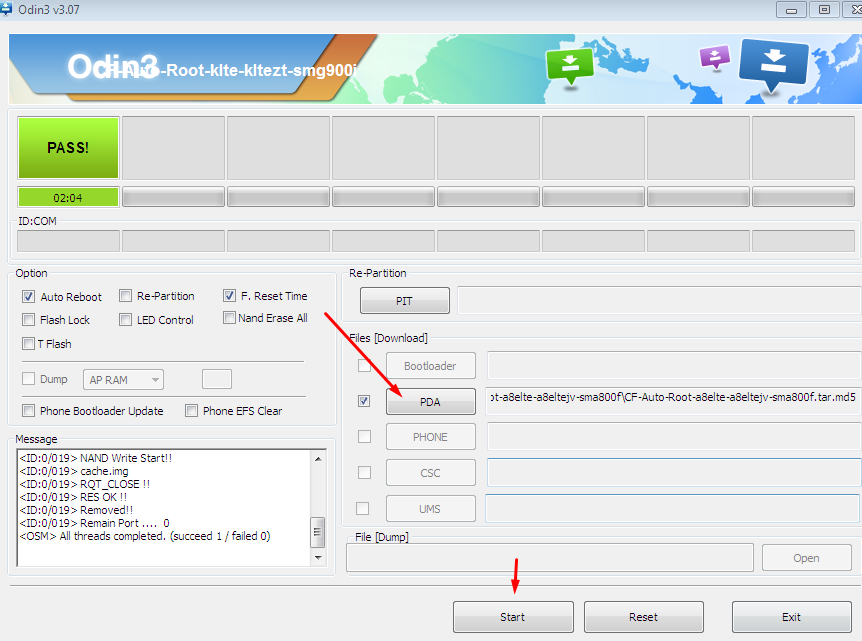
Task: Click the CSC file button
Action: click(430, 473)
